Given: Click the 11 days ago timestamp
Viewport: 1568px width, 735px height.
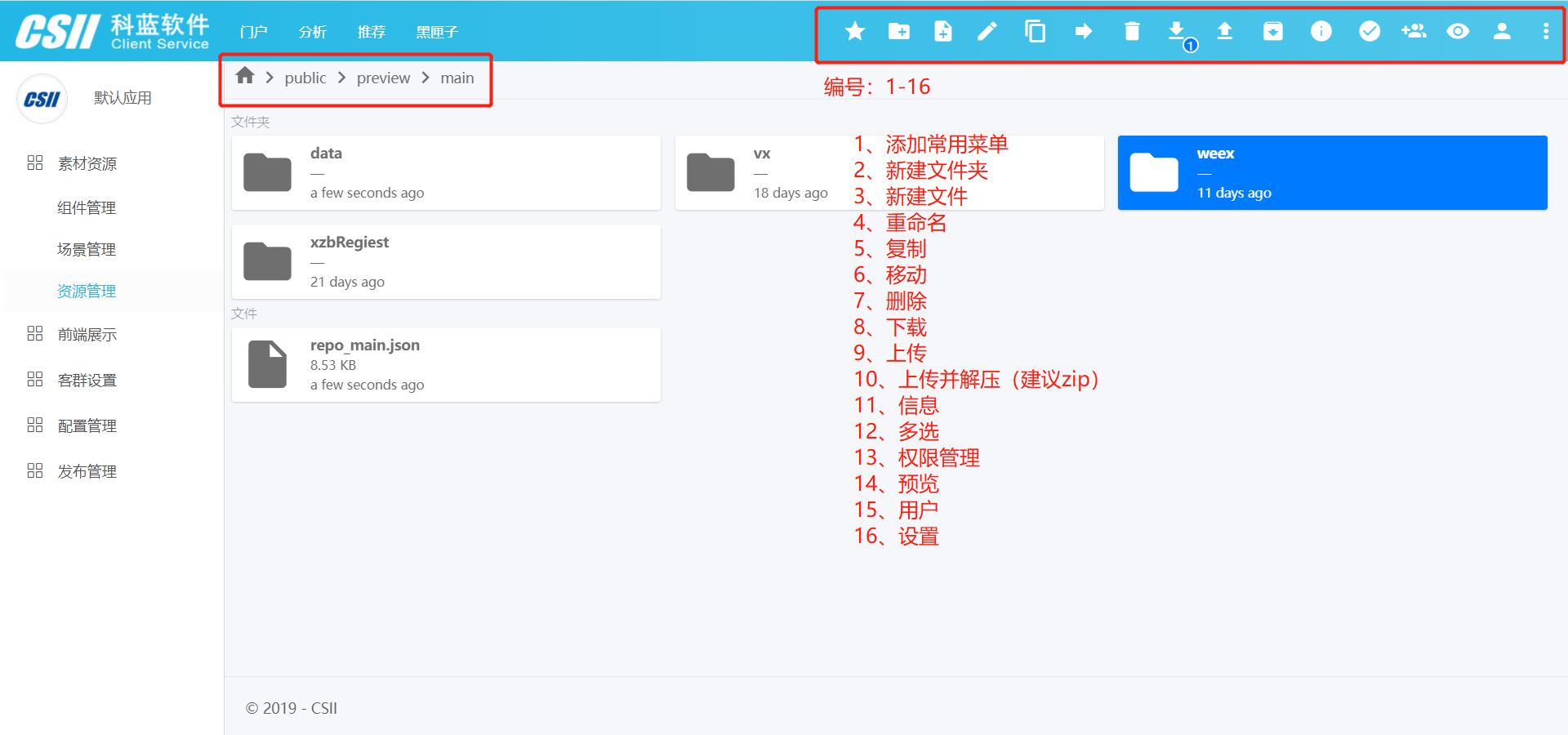Looking at the screenshot, I should [1234, 193].
